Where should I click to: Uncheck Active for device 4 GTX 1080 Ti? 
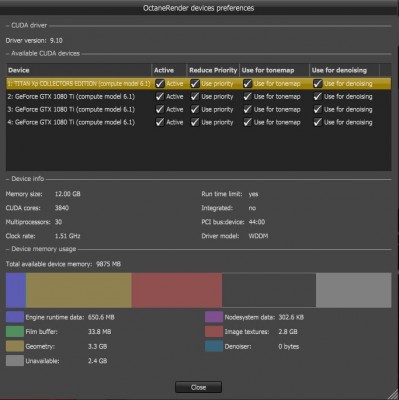tap(160, 122)
